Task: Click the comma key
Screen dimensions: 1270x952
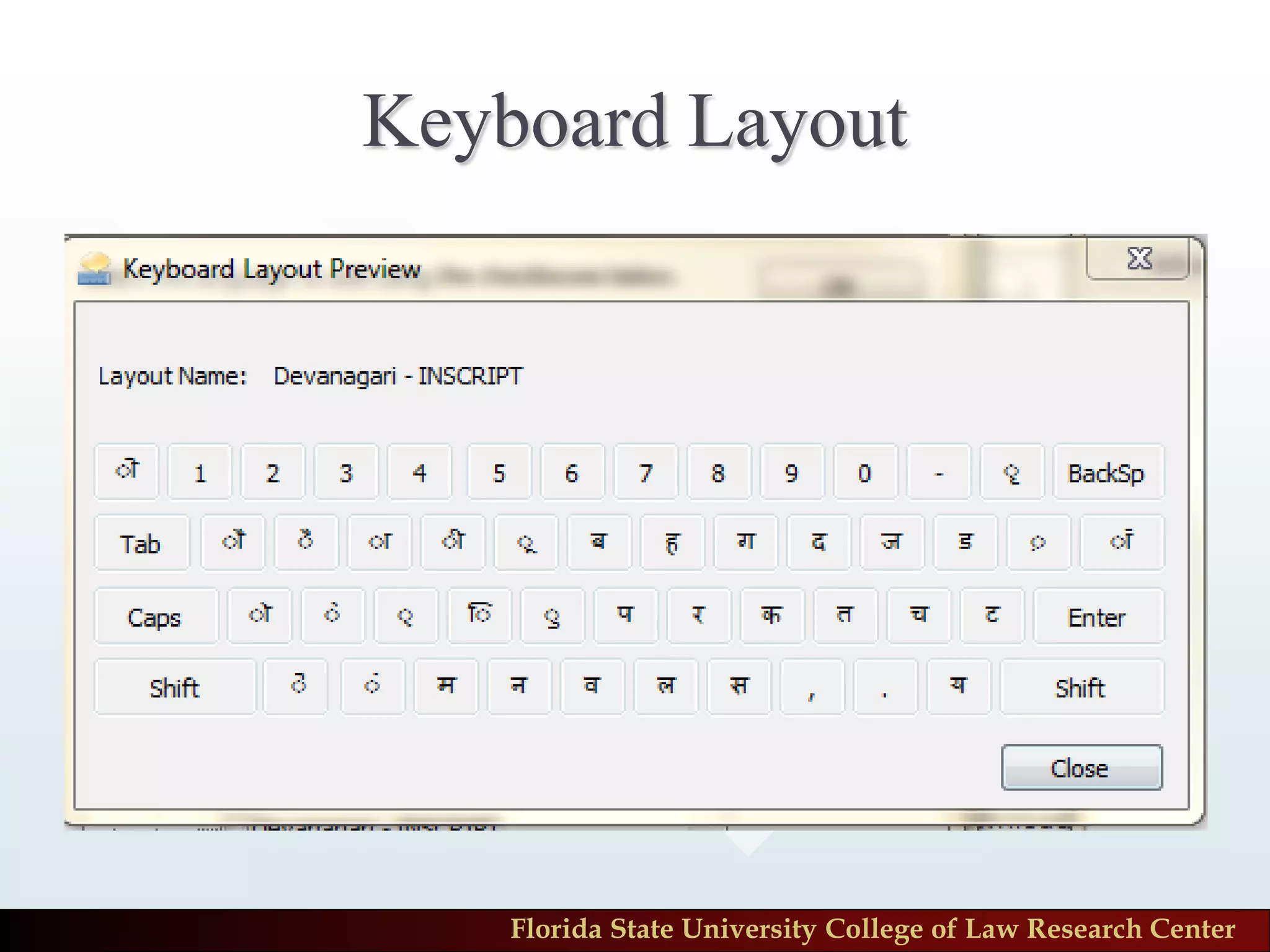Action: tap(812, 687)
